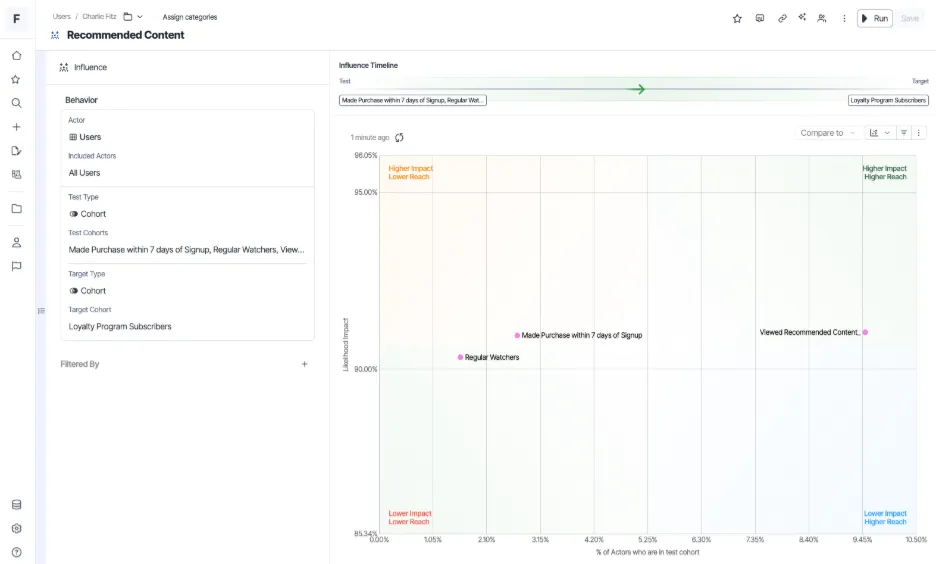Open the header three-dot more menu

pyautogui.click(x=844, y=19)
